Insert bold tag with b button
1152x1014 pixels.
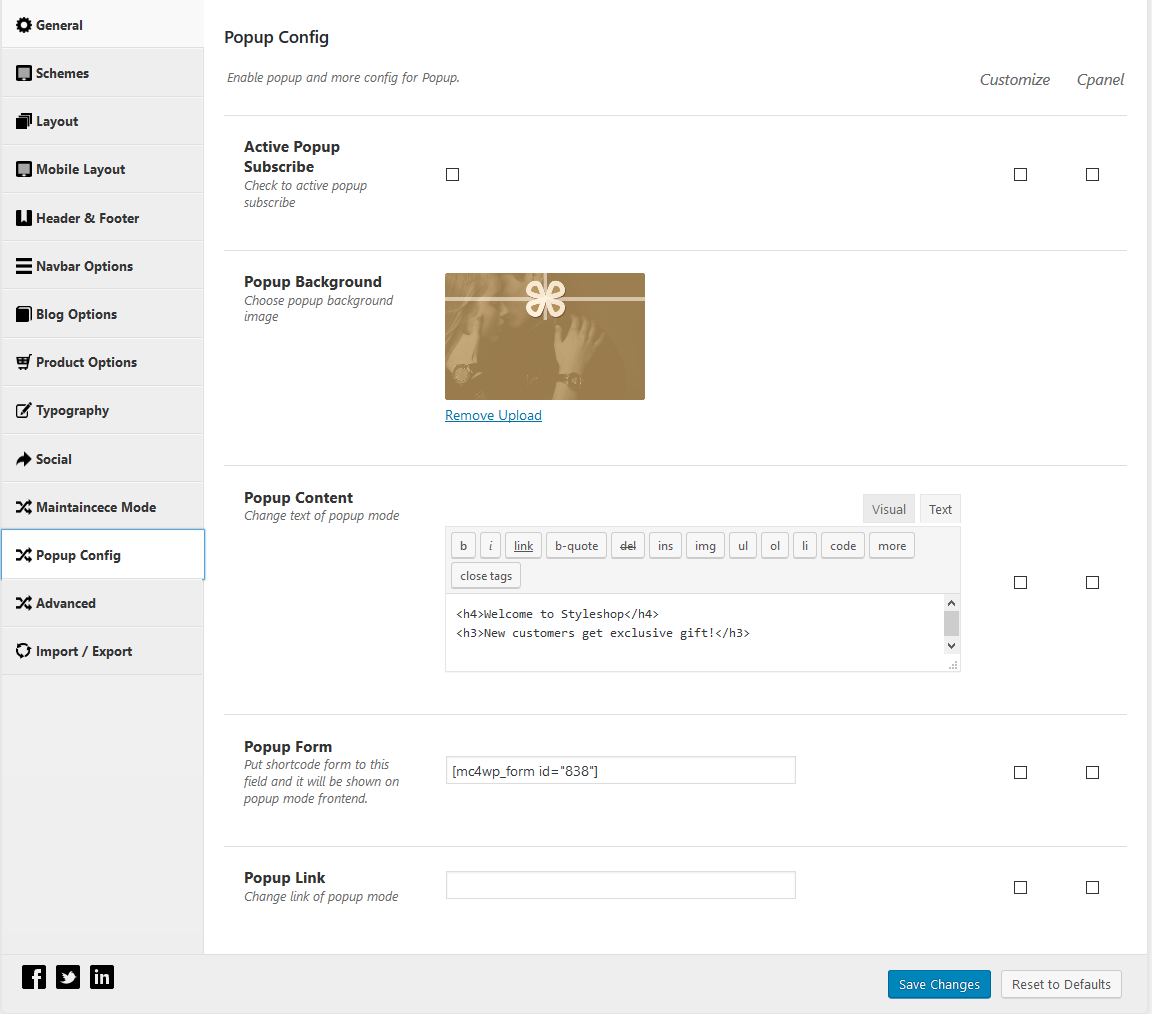[463, 546]
